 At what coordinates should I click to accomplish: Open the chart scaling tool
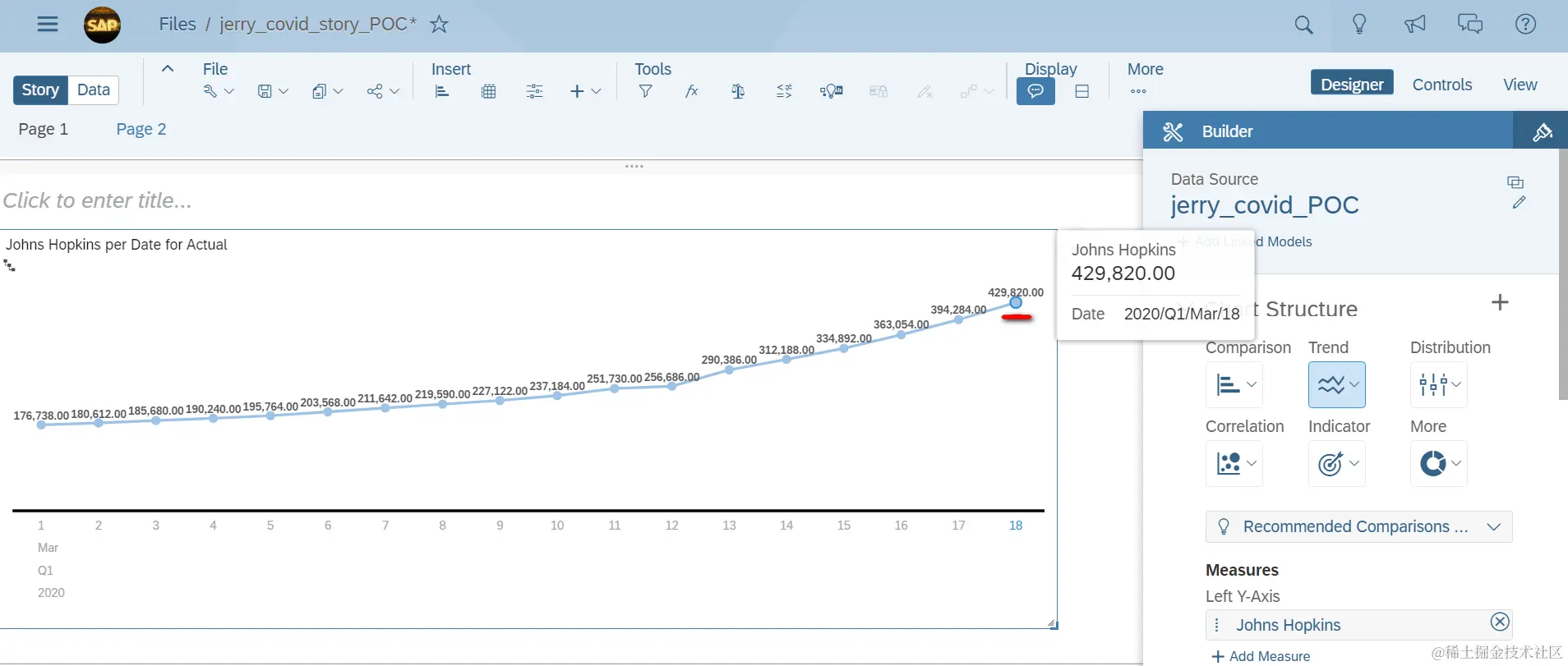click(784, 91)
